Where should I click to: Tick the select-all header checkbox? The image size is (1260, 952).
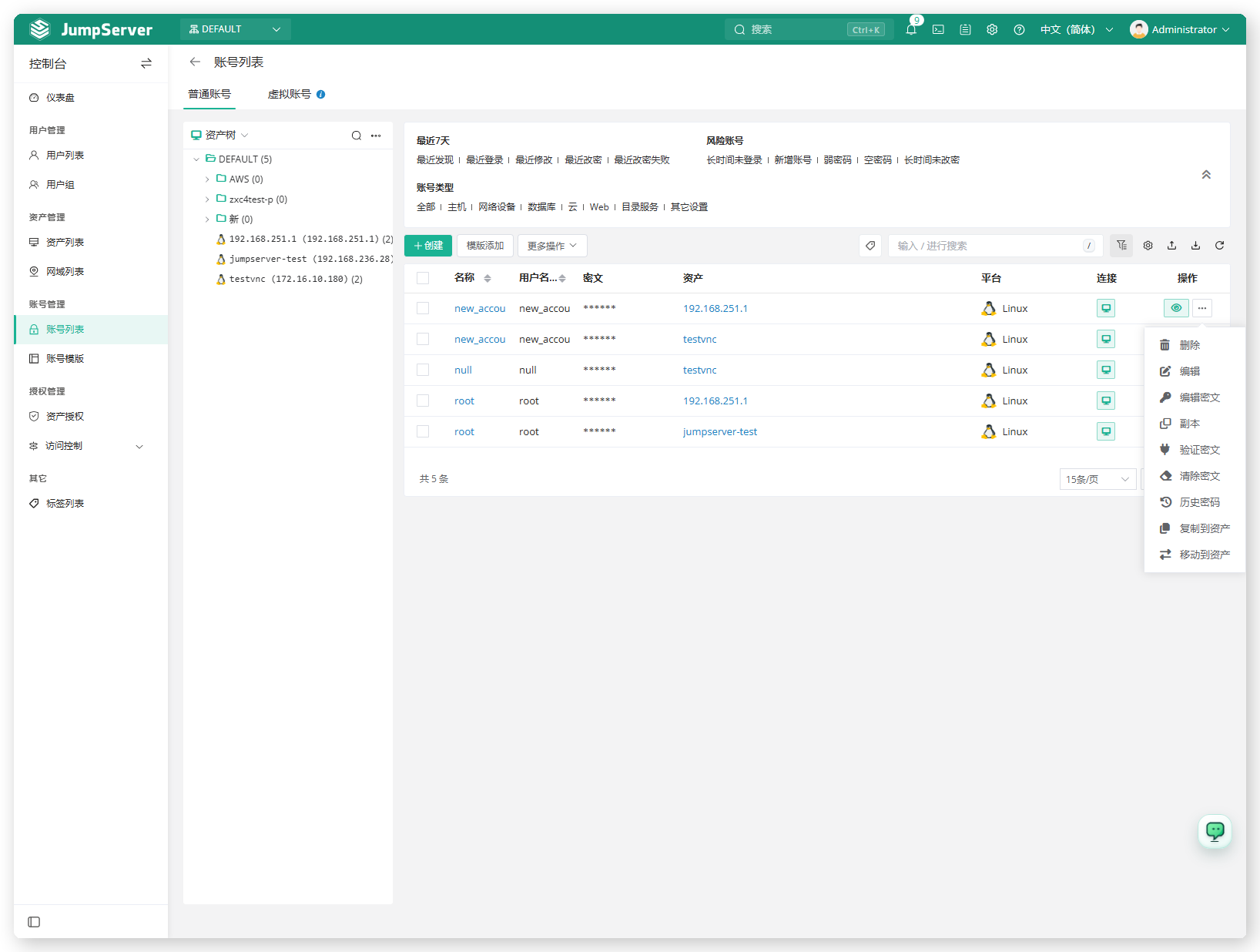[423, 278]
